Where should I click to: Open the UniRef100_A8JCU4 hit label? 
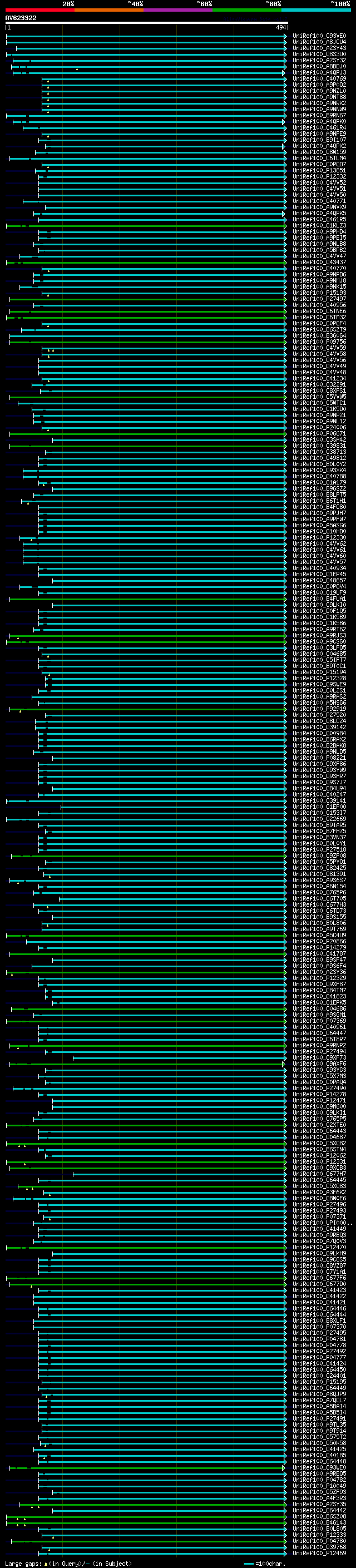319,42
